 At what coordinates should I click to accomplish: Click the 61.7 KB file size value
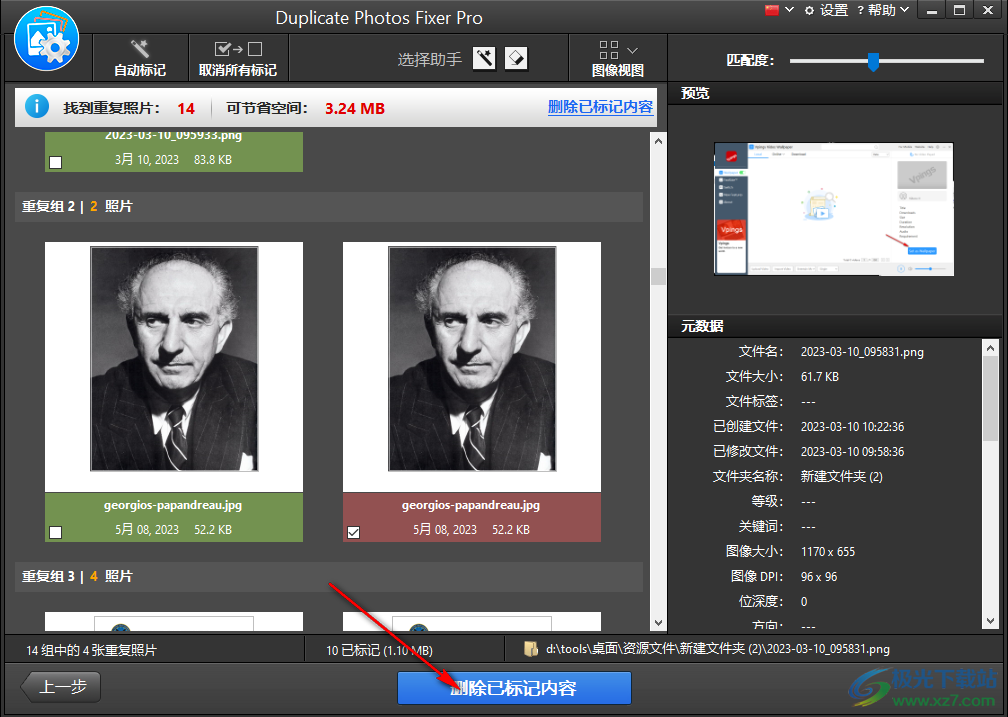tap(820, 377)
